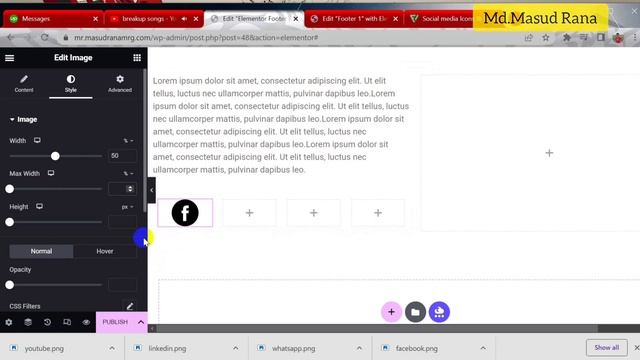Switch to the Content tab
The image size is (640, 360).
click(x=24, y=84)
